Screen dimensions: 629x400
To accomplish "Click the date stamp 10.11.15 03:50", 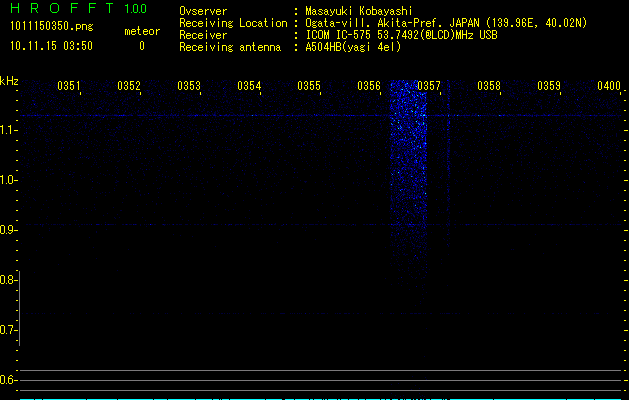I will click(x=51, y=46).
